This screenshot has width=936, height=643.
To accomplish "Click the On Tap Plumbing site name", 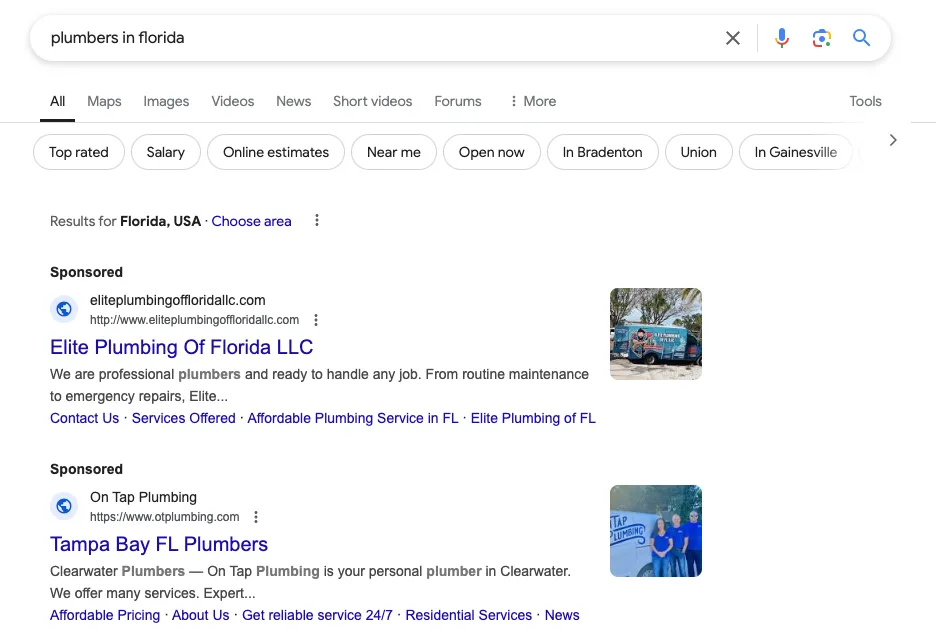I will [x=143, y=497].
